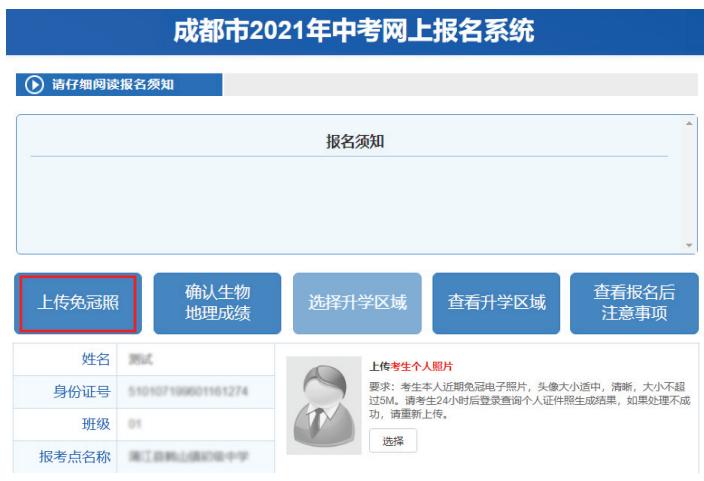Click the 班级 label cell
The image size is (704, 481).
click(x=65, y=424)
